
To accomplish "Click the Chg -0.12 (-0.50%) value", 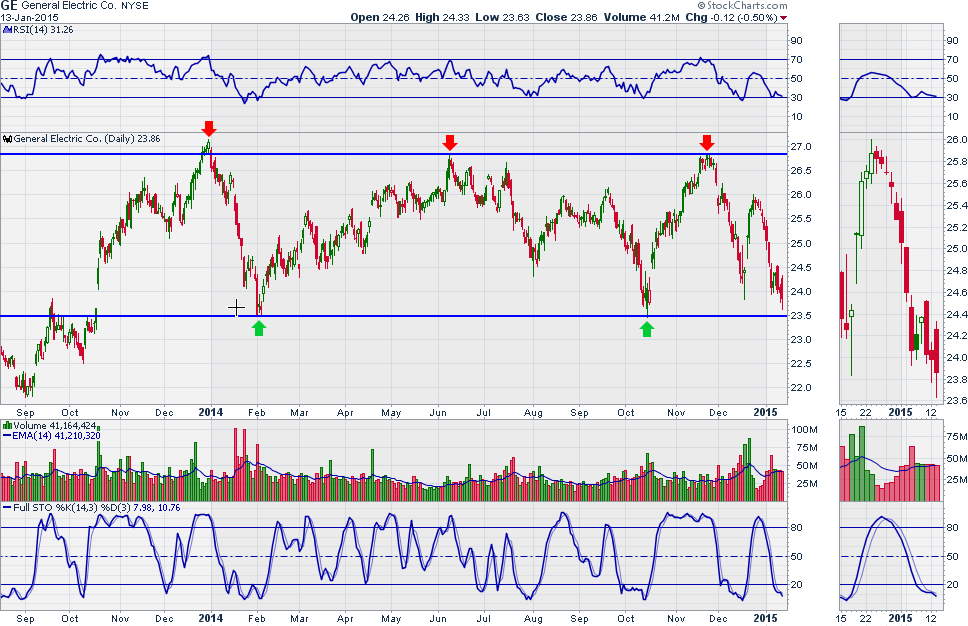I will (x=732, y=17).
